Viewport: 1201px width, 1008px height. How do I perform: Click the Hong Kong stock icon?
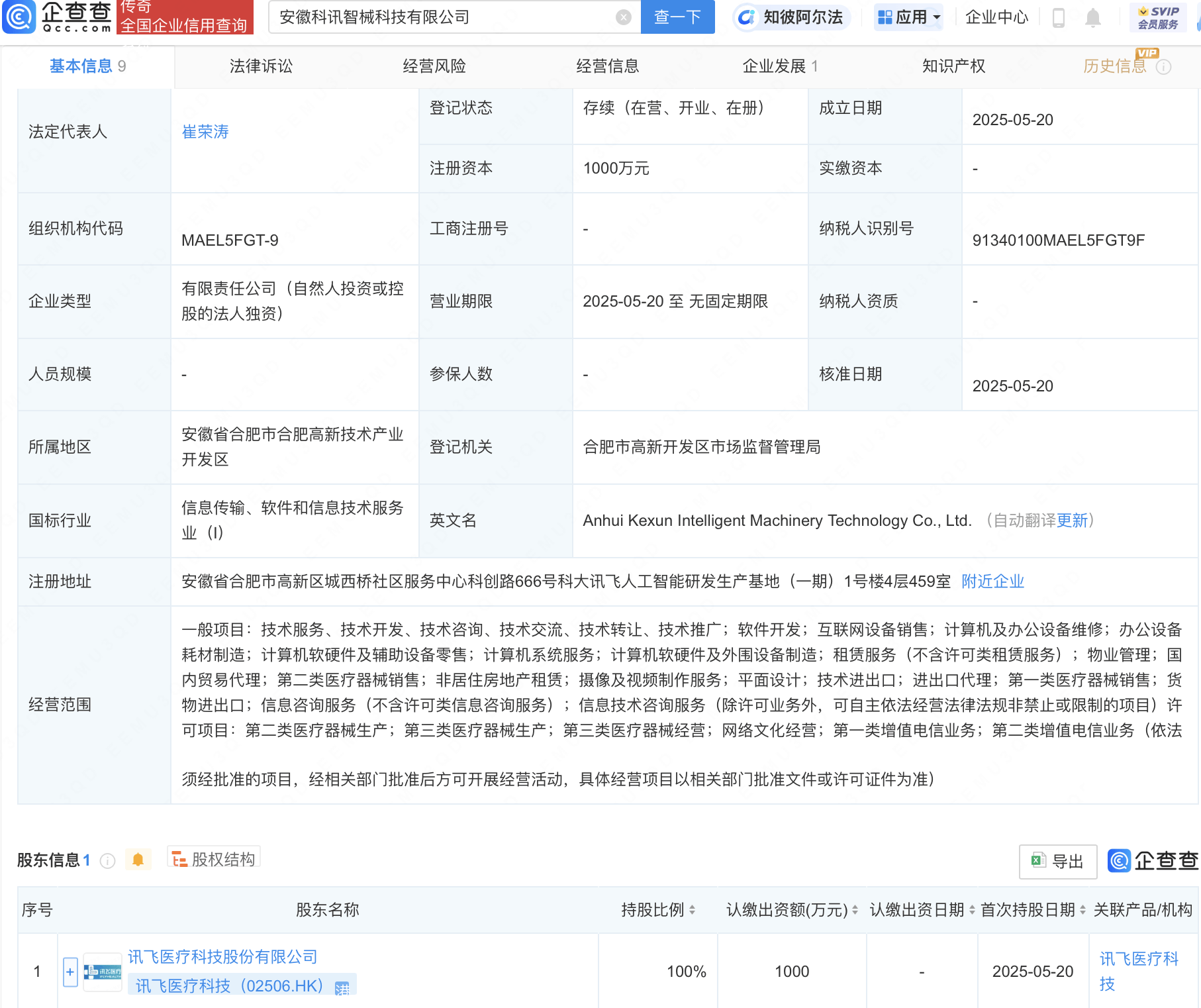coord(342,988)
